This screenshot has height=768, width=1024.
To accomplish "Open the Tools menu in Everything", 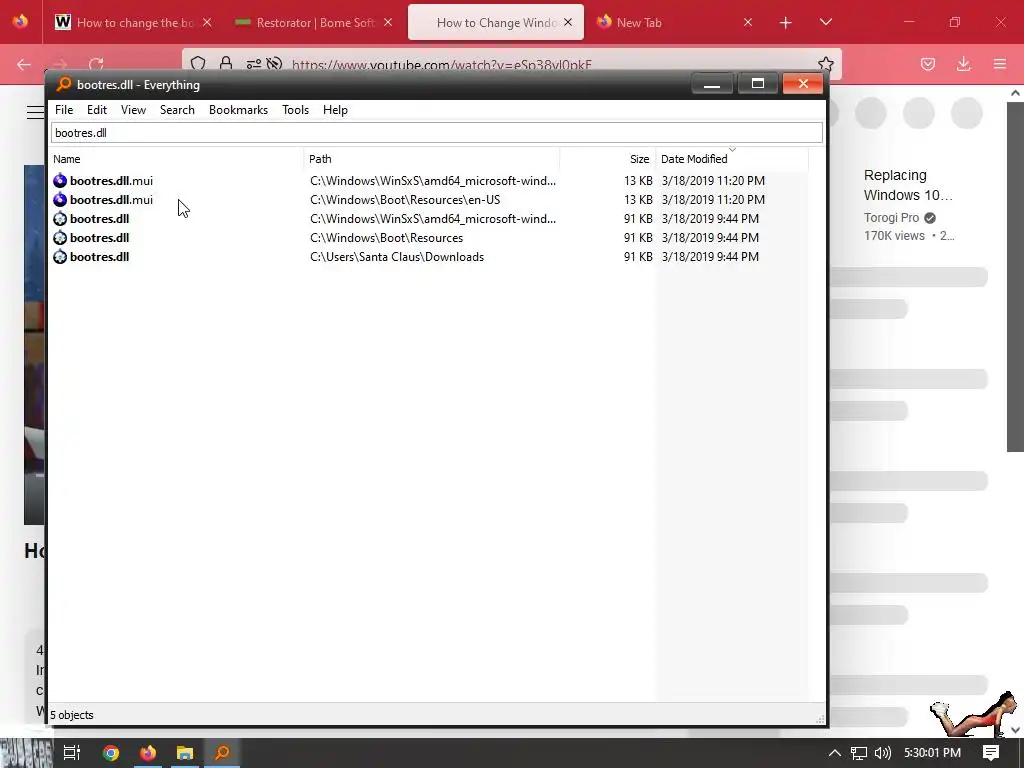I will (x=295, y=110).
